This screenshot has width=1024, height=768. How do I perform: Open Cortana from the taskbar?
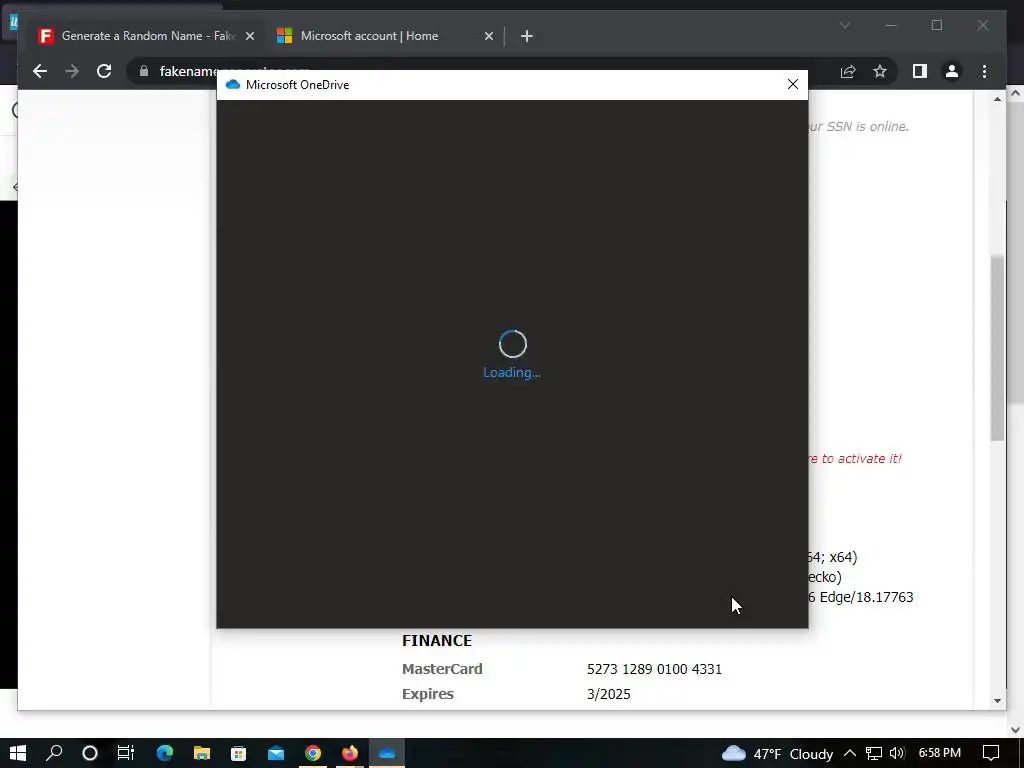tap(89, 753)
